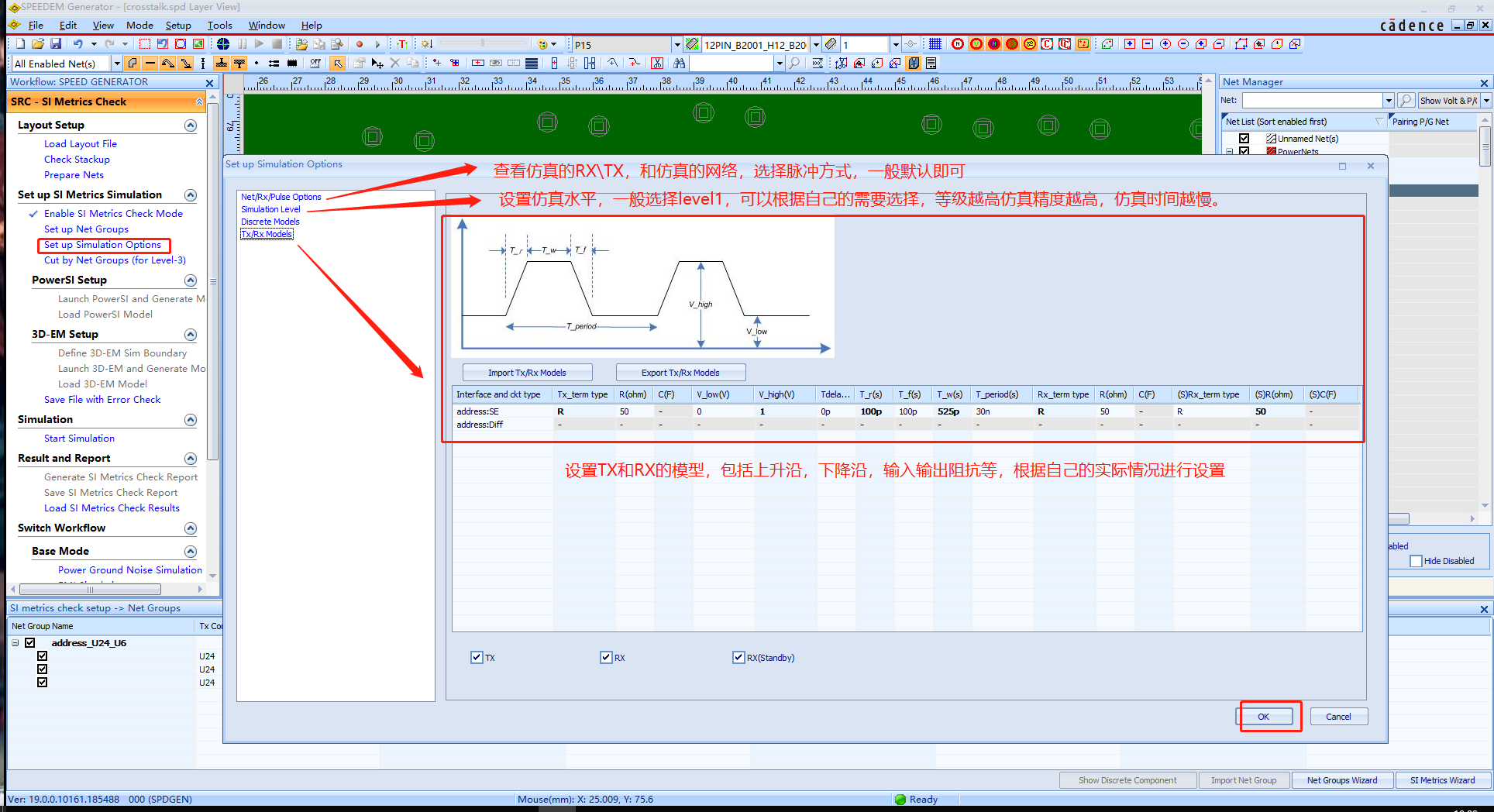
Task: Adjust the brightness slider in top toolbar
Action: click(483, 43)
